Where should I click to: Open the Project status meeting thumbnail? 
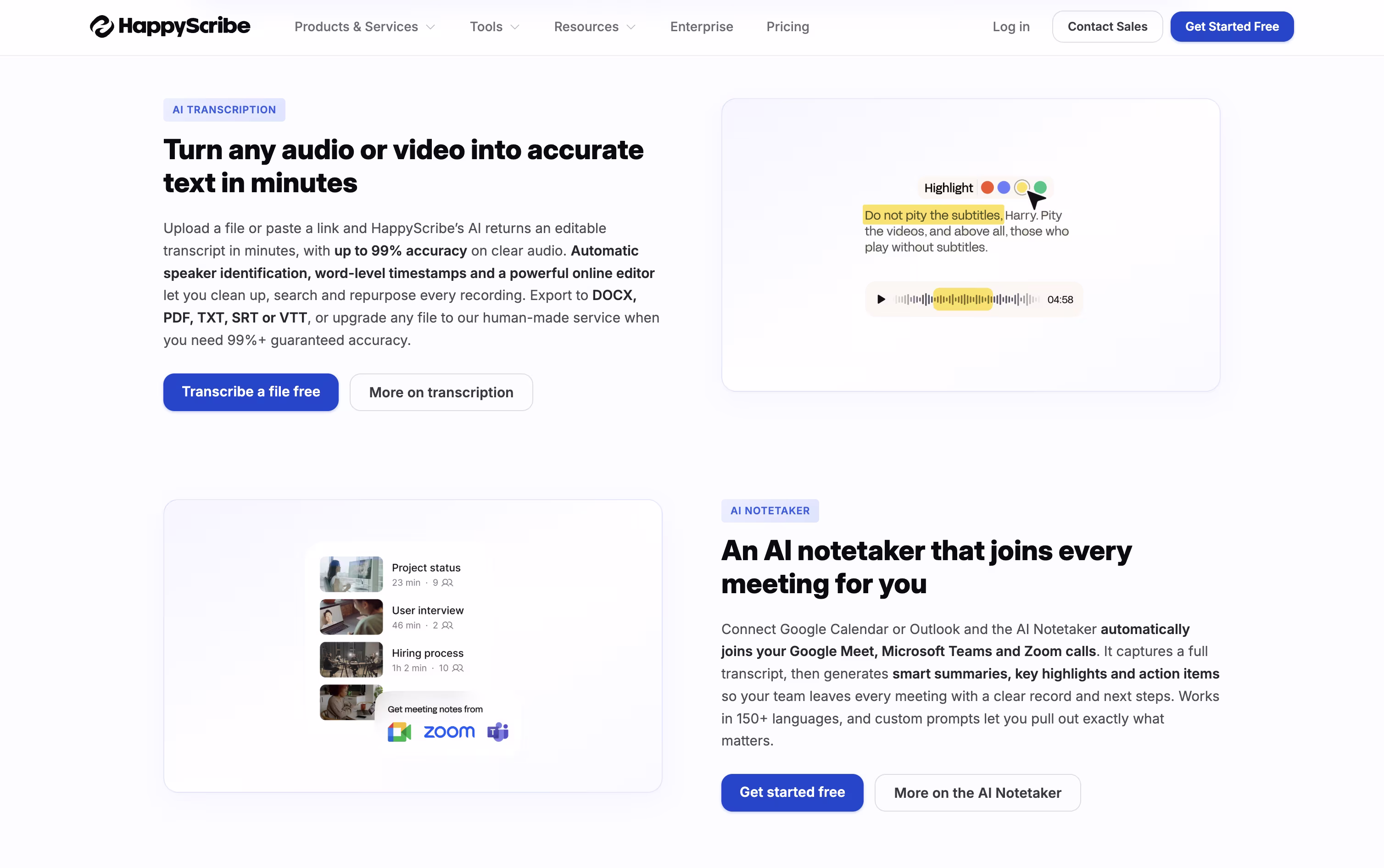[352, 574]
